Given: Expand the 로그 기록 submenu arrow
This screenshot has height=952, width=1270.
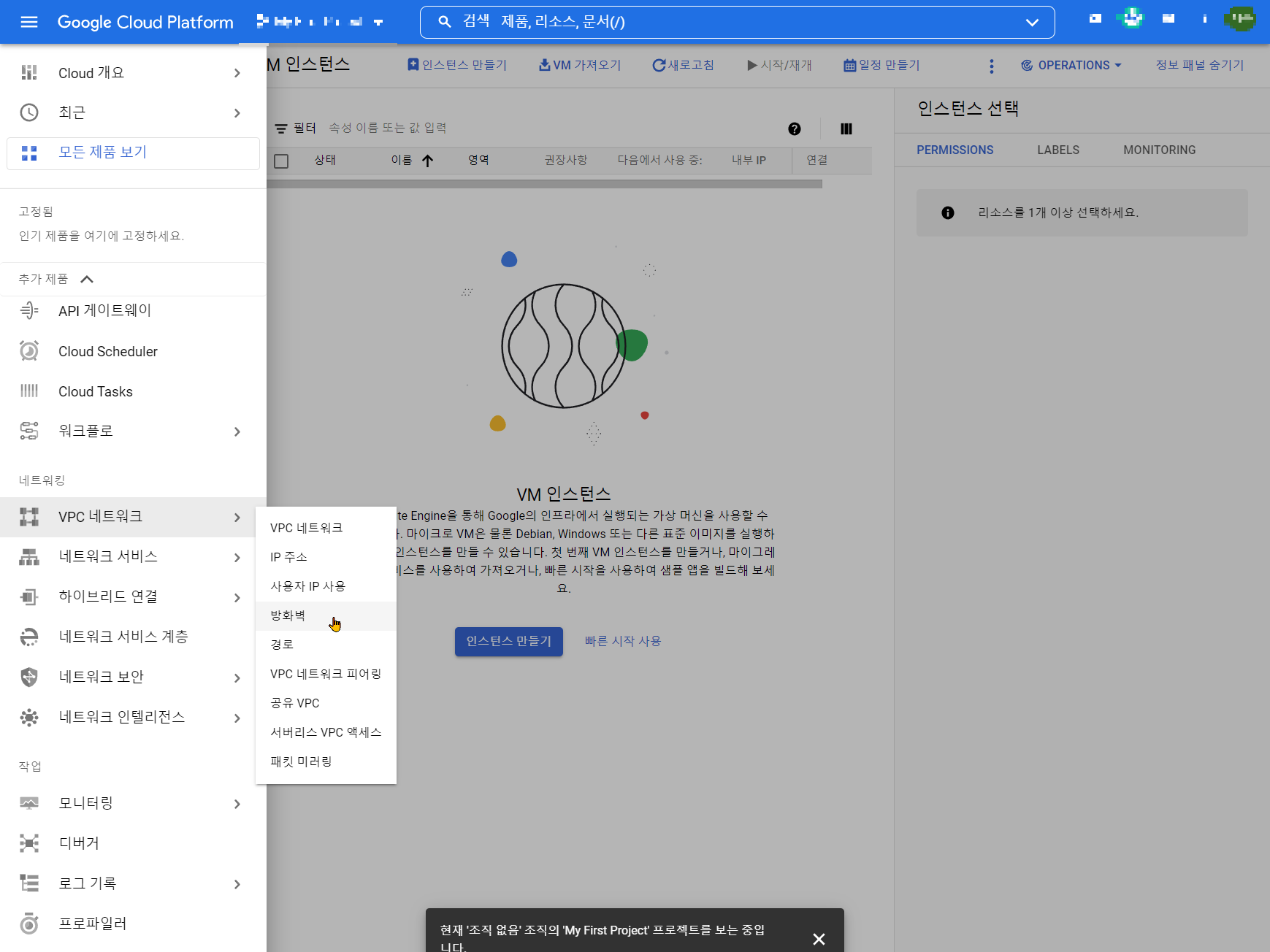Looking at the screenshot, I should [x=237, y=884].
